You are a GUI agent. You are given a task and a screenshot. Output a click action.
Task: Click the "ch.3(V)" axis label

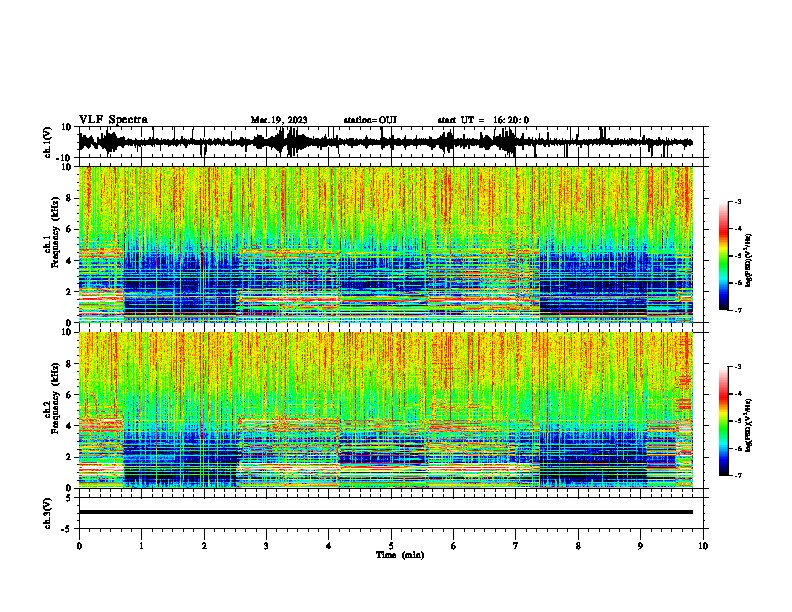tap(48, 513)
